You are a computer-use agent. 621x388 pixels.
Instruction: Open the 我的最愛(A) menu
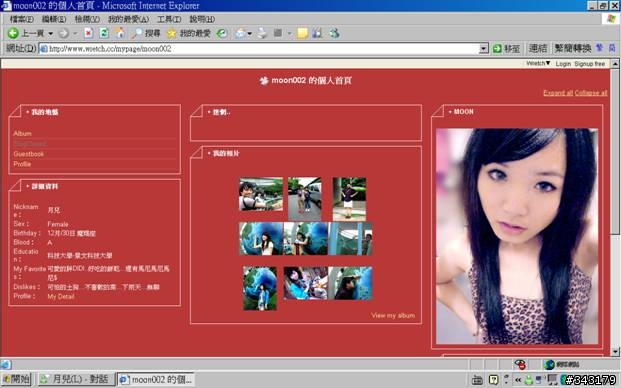pos(128,19)
